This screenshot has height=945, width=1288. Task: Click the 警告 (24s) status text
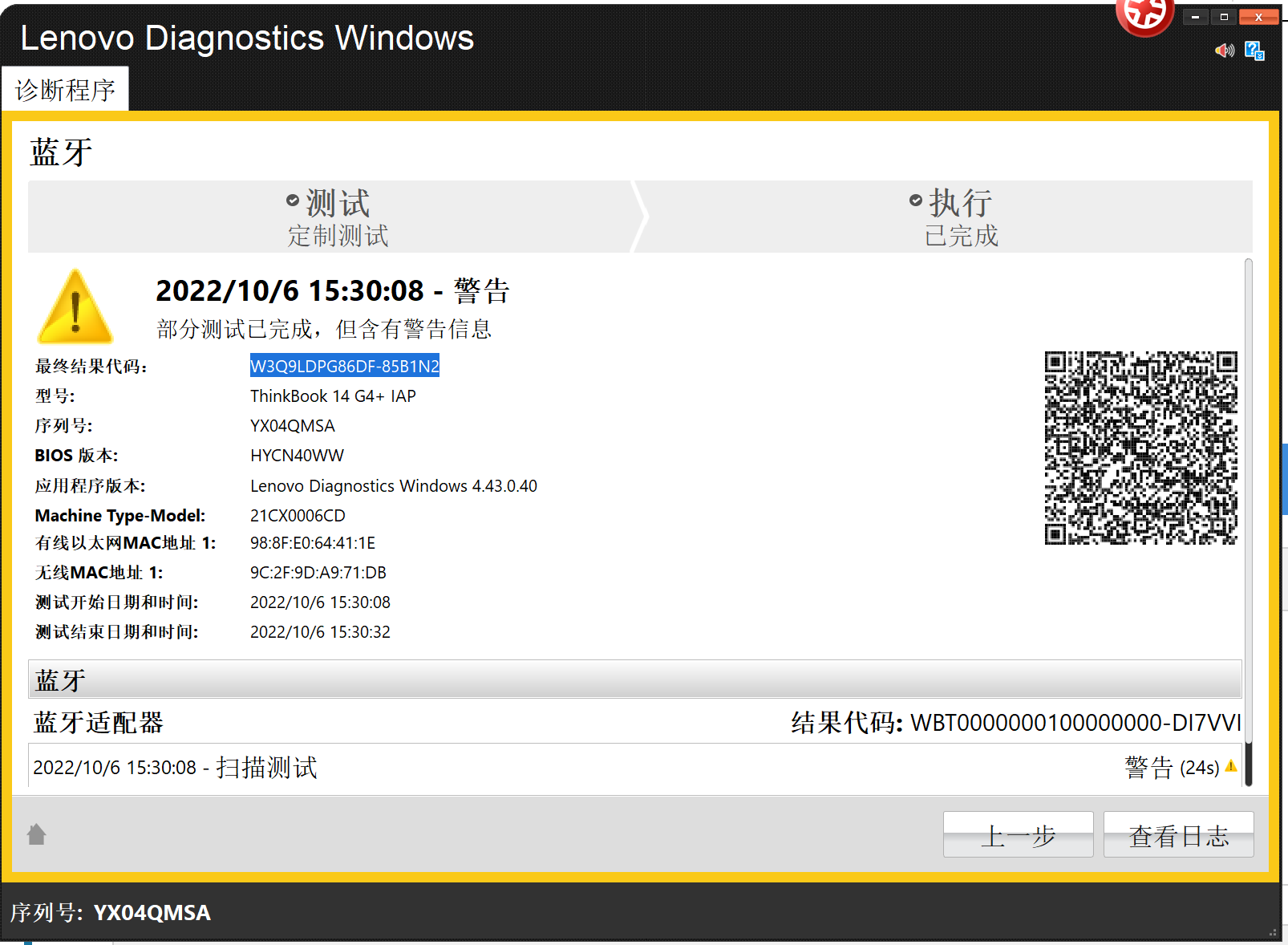pyautogui.click(x=1172, y=767)
